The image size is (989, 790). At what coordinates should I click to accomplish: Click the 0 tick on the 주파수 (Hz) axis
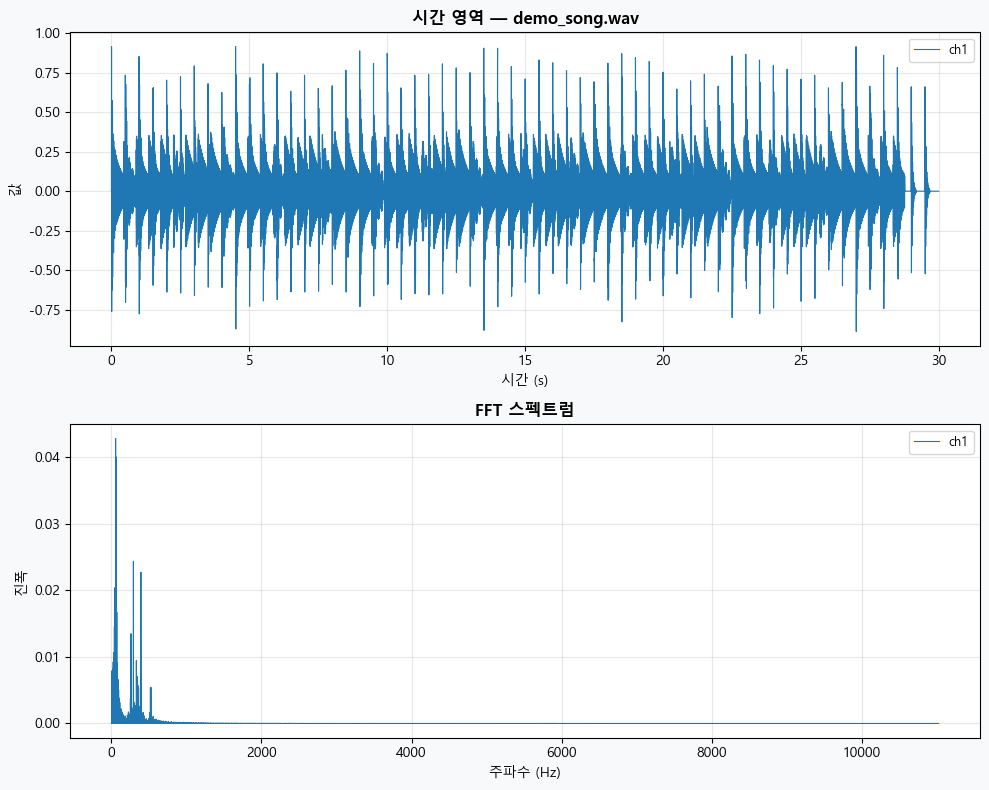coord(112,752)
